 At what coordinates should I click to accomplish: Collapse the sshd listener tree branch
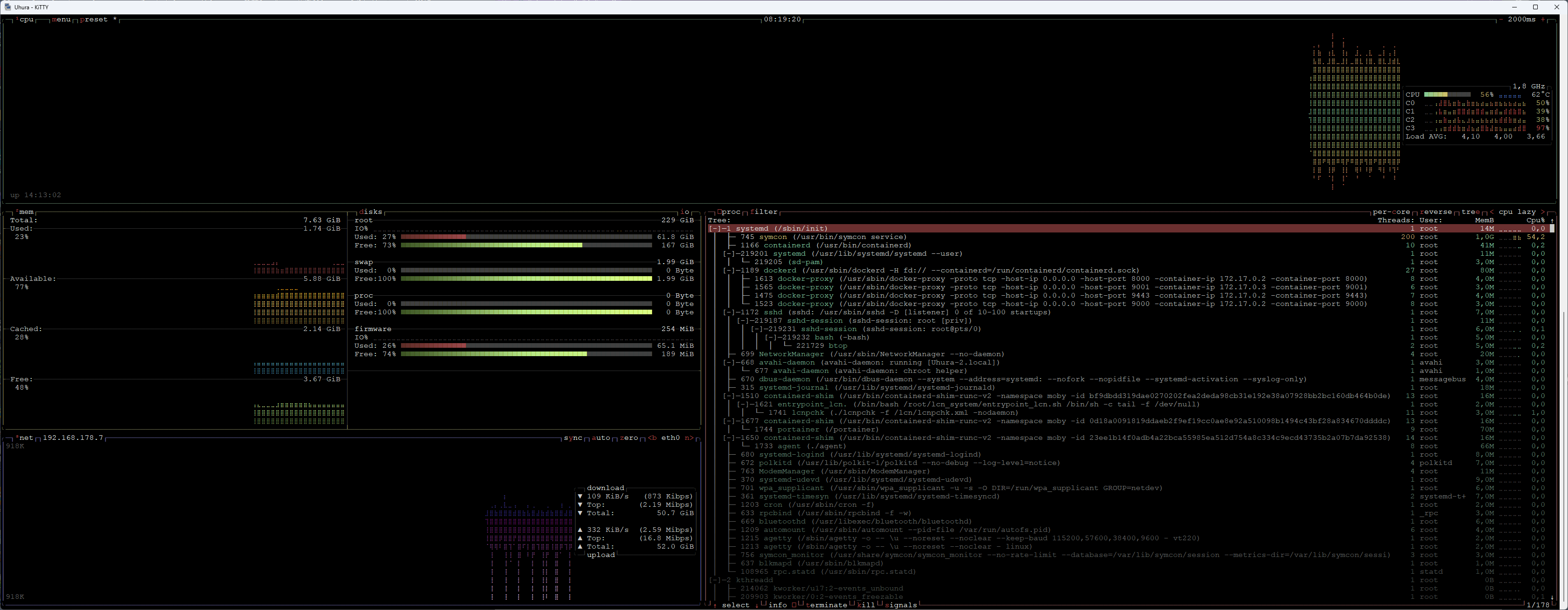click(x=728, y=312)
